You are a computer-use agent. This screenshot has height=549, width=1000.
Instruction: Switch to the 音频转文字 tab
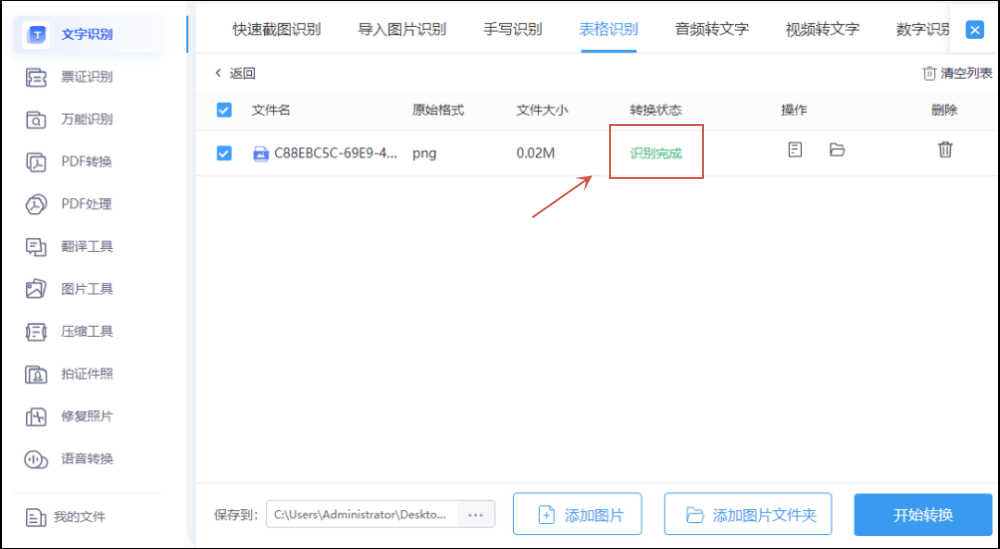(712, 29)
